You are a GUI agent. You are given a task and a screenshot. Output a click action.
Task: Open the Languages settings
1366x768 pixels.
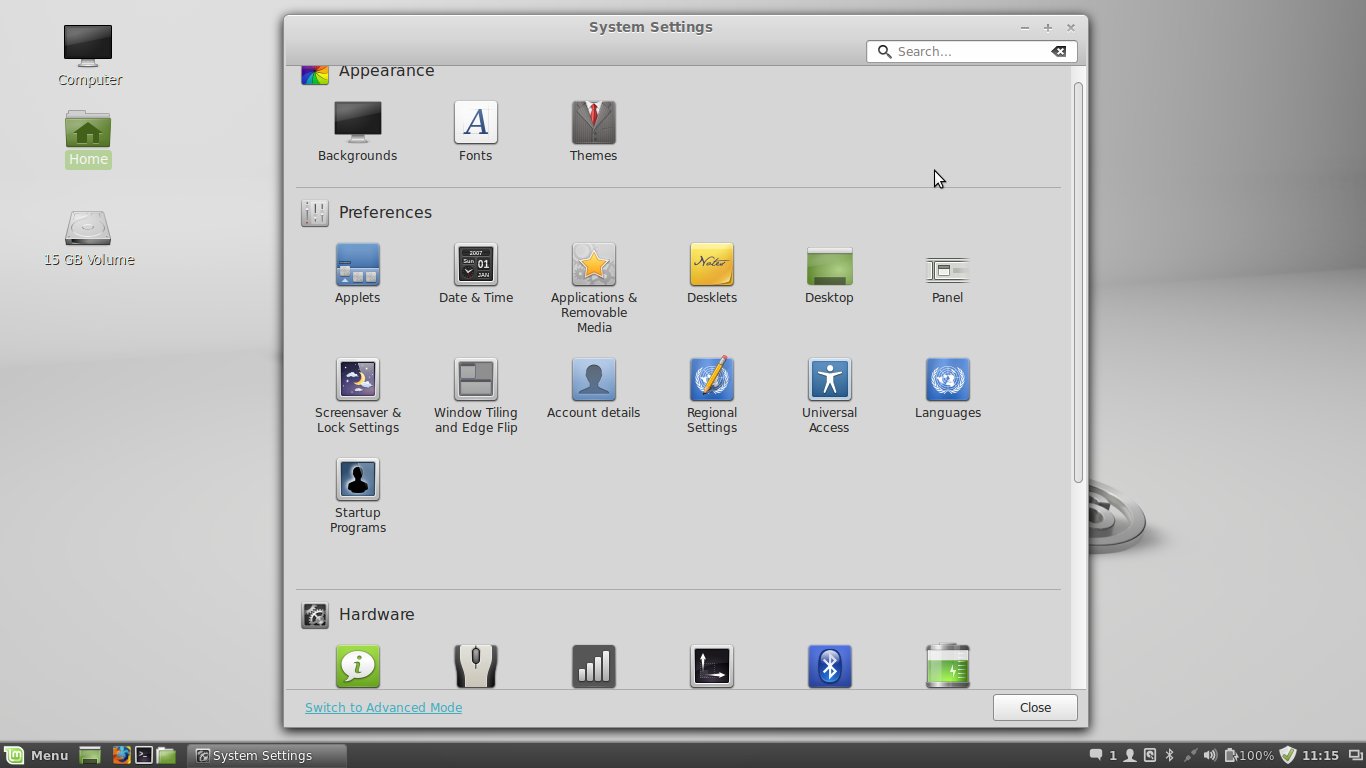click(947, 381)
